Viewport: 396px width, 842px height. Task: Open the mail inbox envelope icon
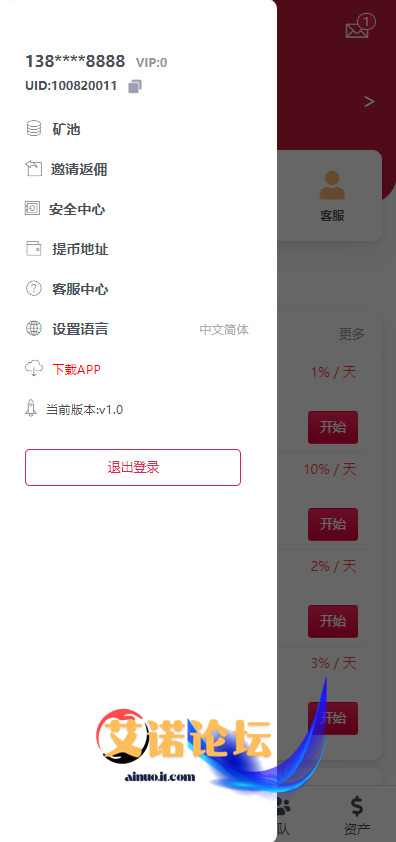359,27
